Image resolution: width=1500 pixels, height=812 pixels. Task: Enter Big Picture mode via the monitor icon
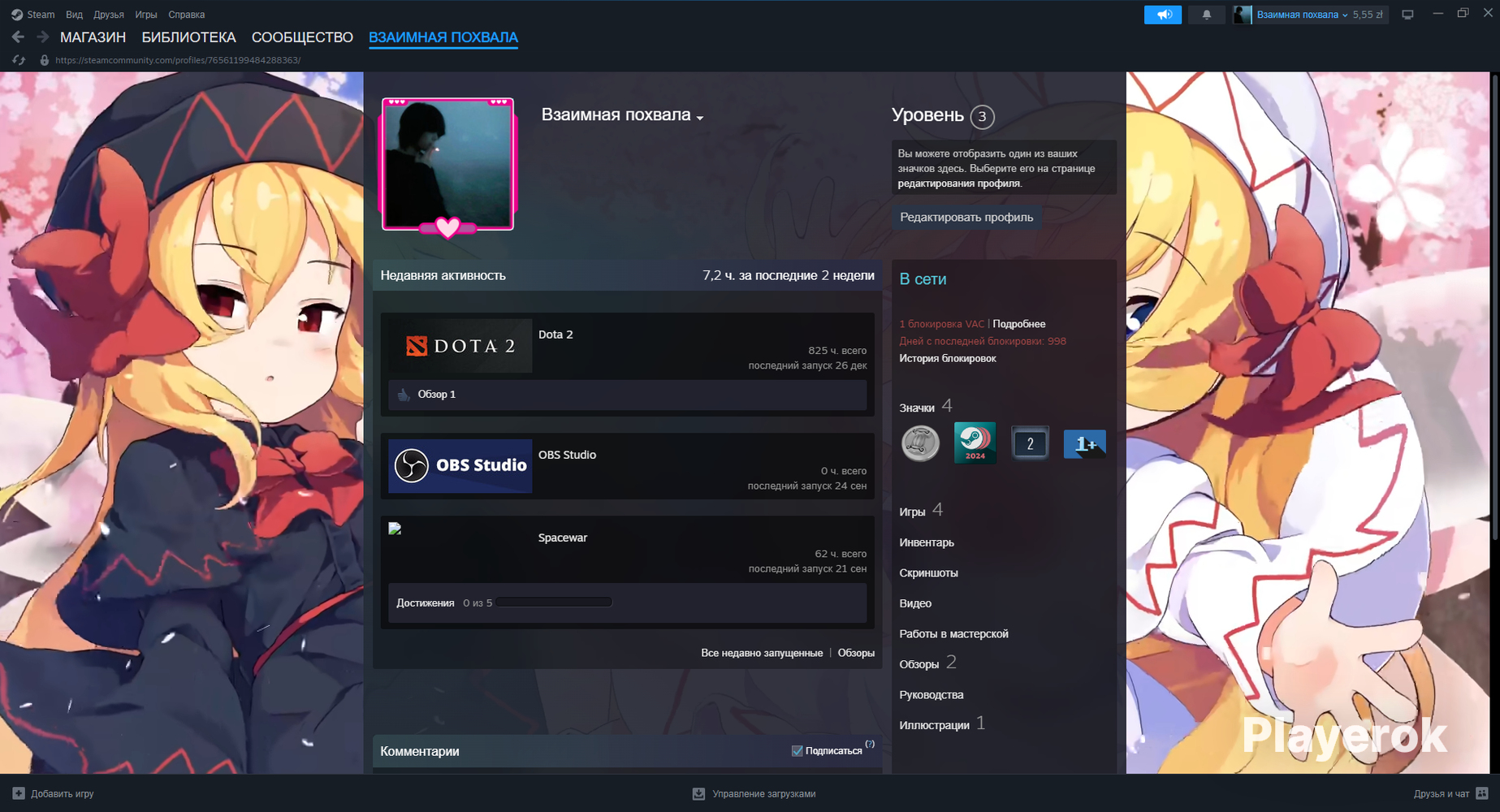[x=1407, y=15]
